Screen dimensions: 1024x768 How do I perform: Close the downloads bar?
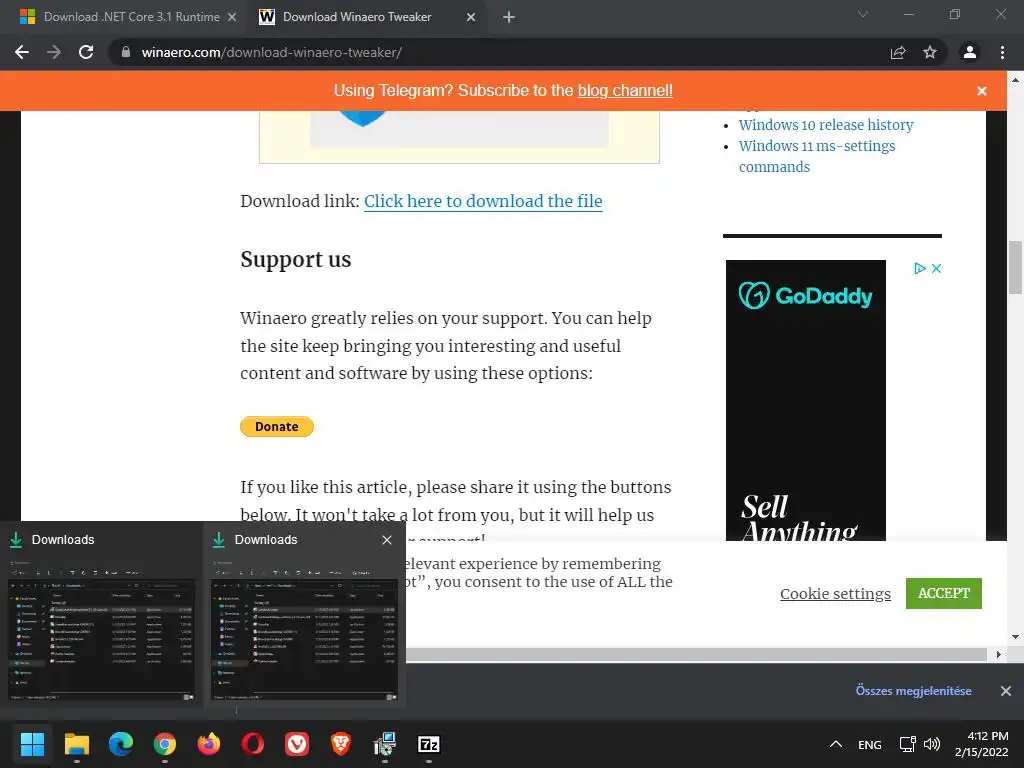1006,690
